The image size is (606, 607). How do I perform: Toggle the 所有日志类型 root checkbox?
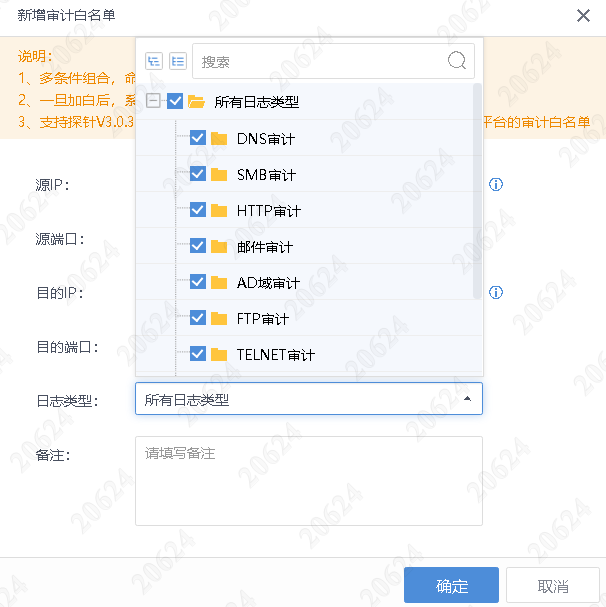[x=175, y=102]
